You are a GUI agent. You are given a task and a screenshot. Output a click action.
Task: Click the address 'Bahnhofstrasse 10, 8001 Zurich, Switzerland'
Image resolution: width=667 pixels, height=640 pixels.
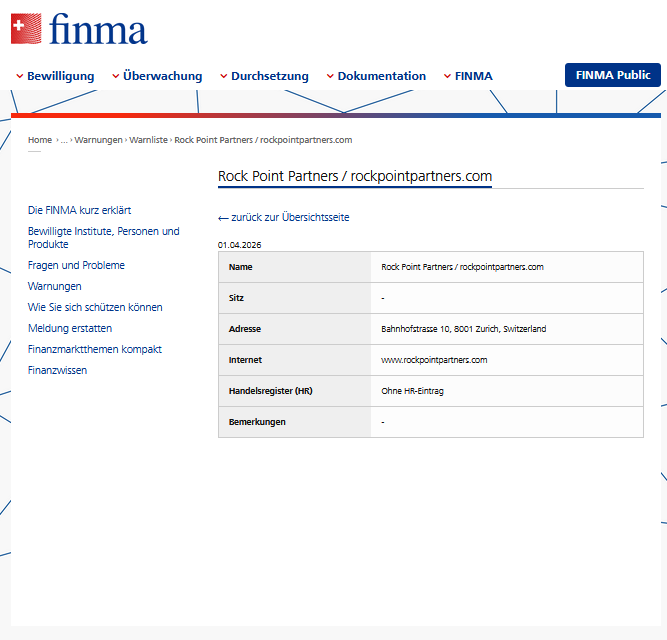pos(464,329)
